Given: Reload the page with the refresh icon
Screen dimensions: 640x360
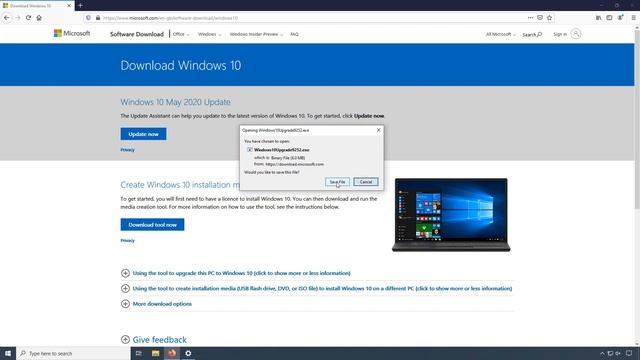Looking at the screenshot, I should (28, 18).
